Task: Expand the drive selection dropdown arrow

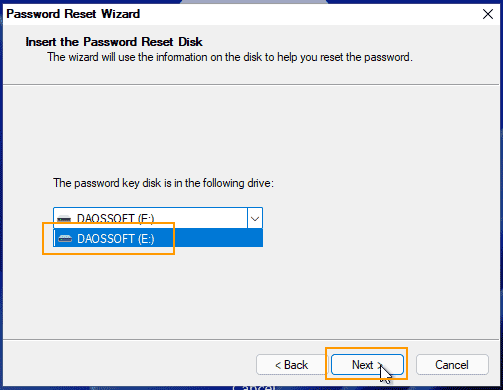Action: click(x=255, y=219)
